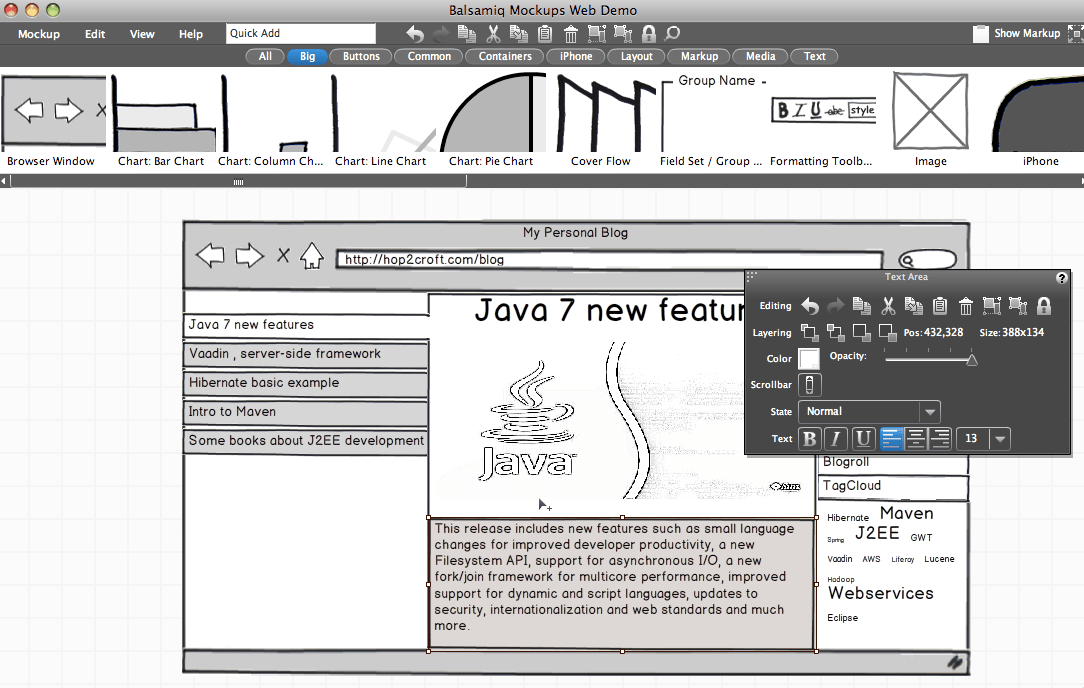Delete the selection using the trash icon
The width and height of the screenshot is (1084, 688).
click(x=966, y=306)
